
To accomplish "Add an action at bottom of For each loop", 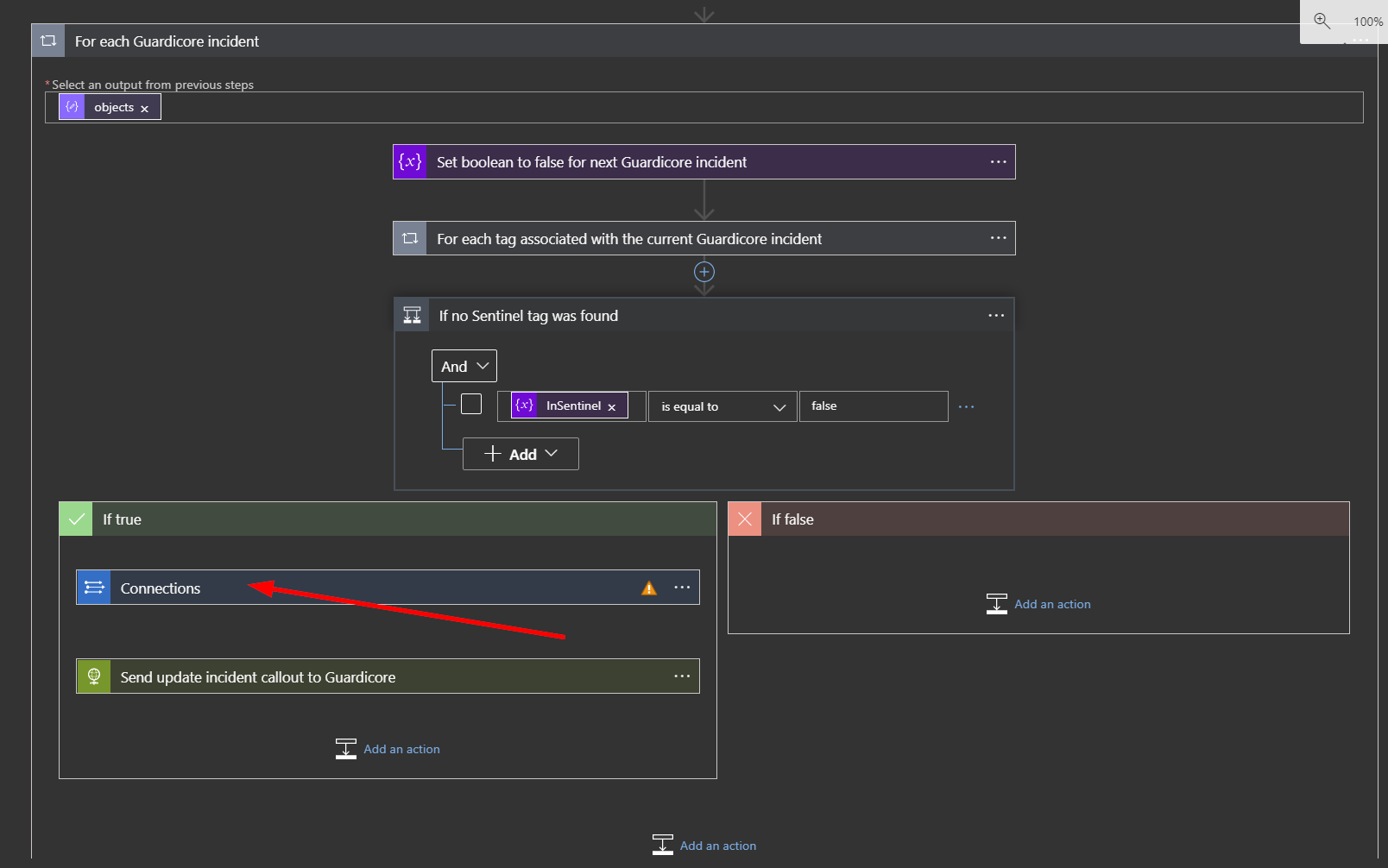I will click(704, 846).
